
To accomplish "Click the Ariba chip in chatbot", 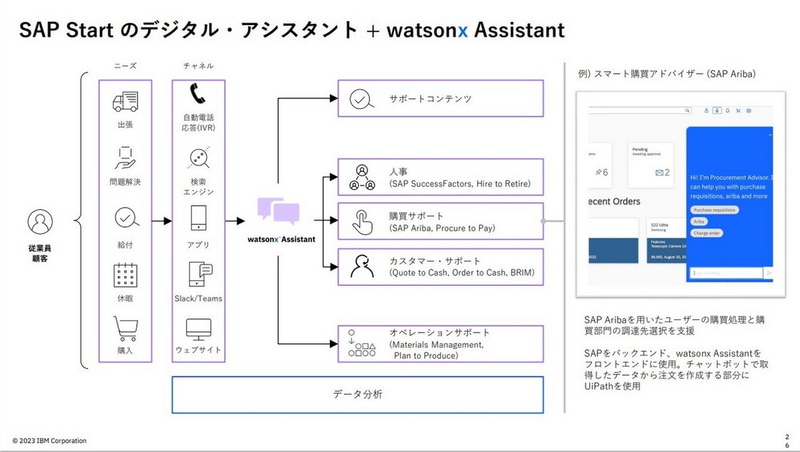I will point(699,221).
